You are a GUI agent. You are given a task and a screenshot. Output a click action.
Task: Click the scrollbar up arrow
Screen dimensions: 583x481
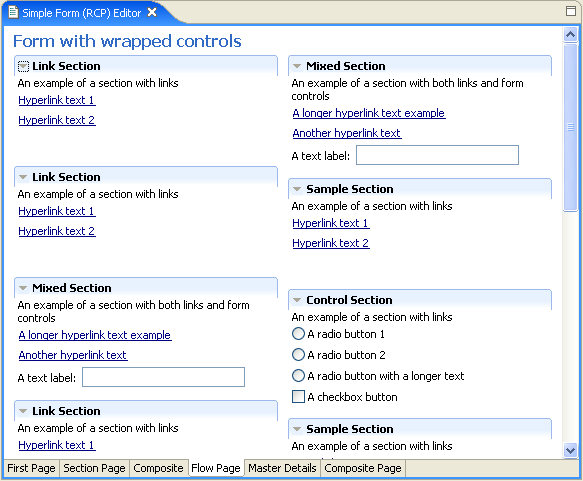click(570, 35)
